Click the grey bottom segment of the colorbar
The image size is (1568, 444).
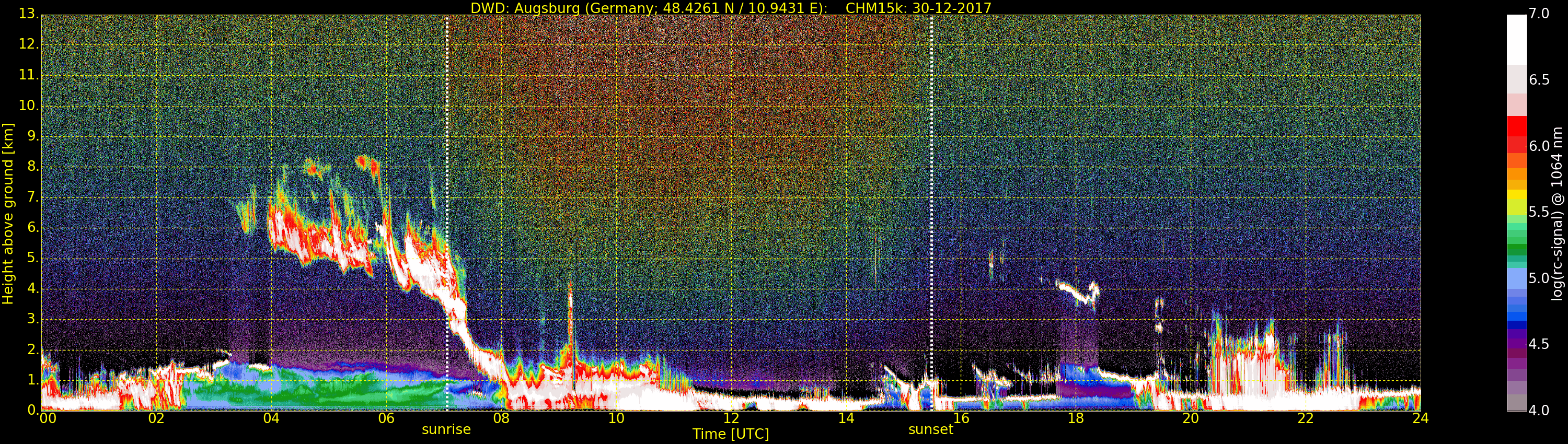tap(1516, 403)
